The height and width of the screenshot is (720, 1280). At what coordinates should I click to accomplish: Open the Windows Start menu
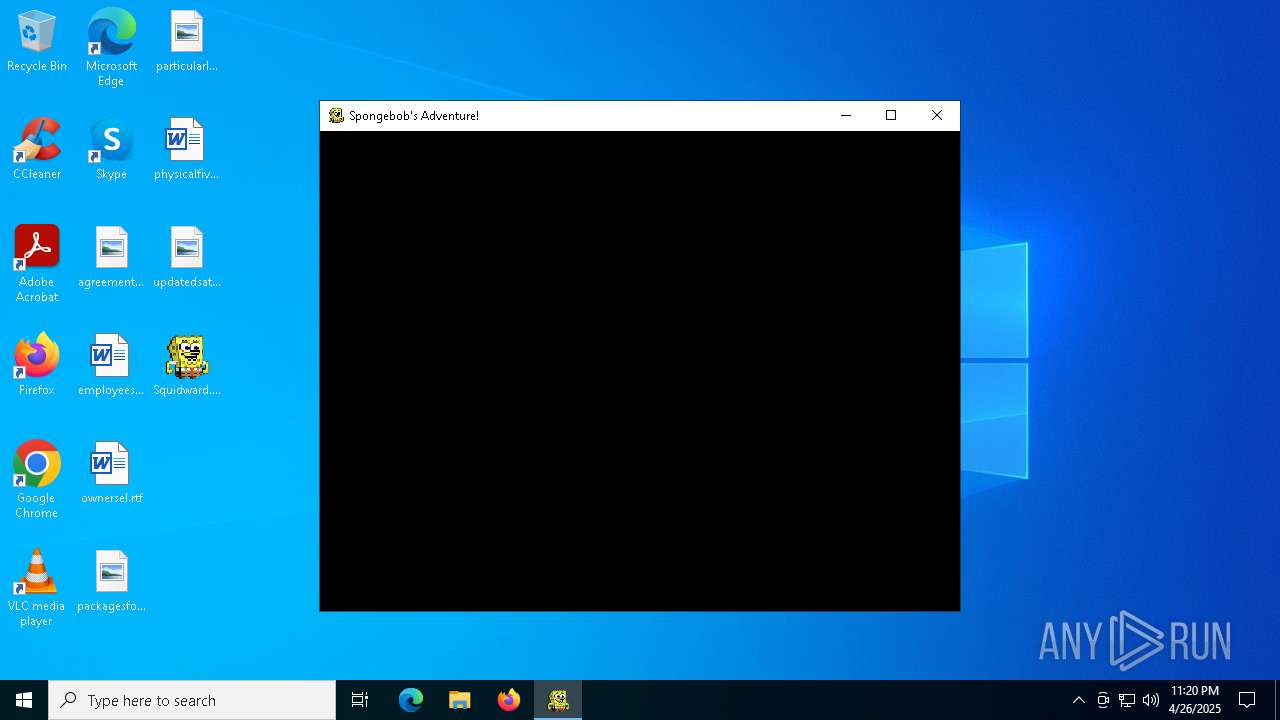tap(24, 700)
